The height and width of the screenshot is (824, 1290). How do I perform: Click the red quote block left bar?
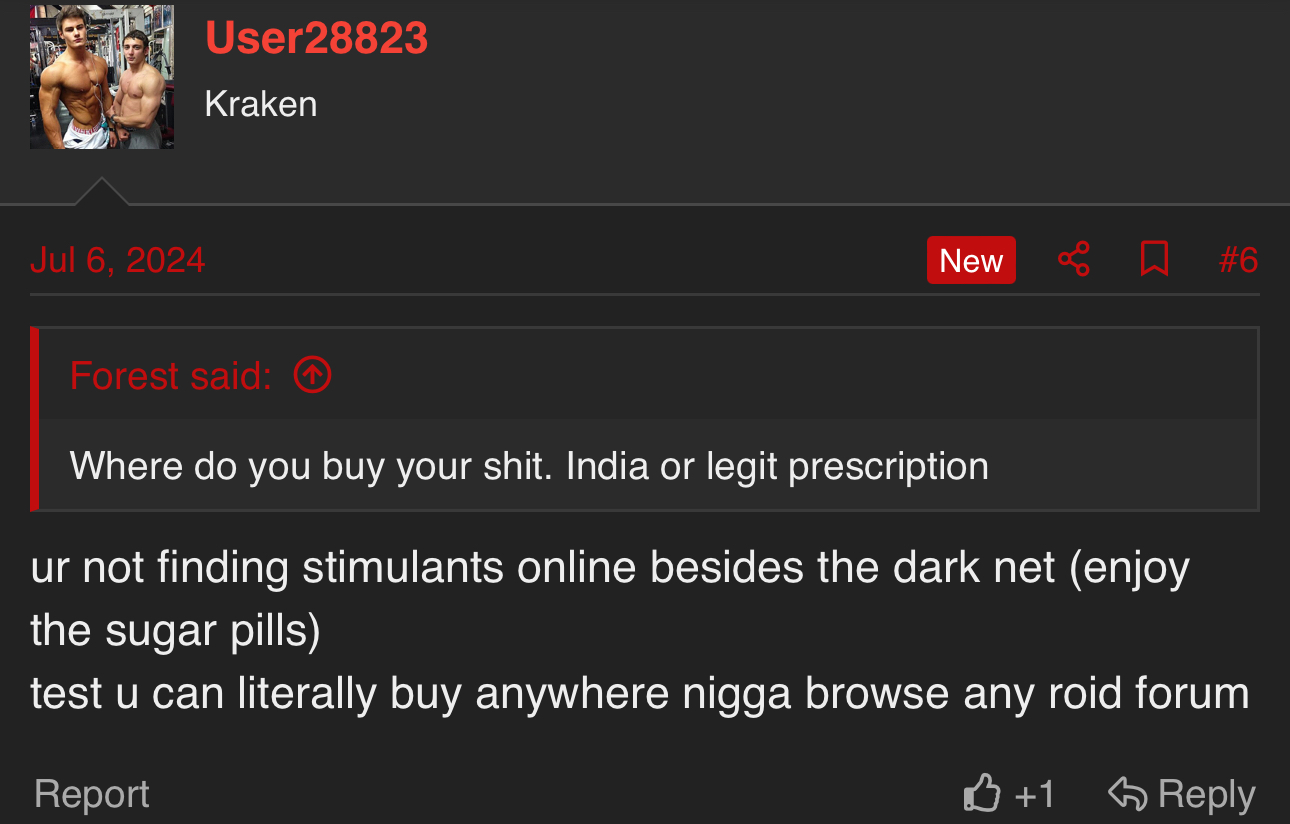(x=35, y=419)
